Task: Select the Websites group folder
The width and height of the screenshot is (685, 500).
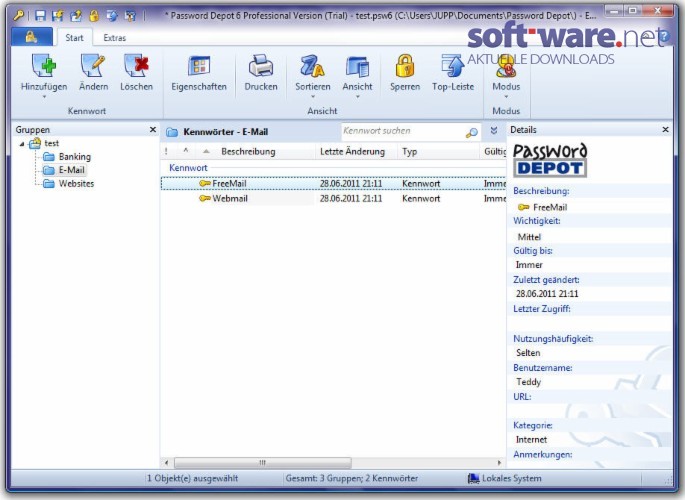Action: [x=76, y=184]
